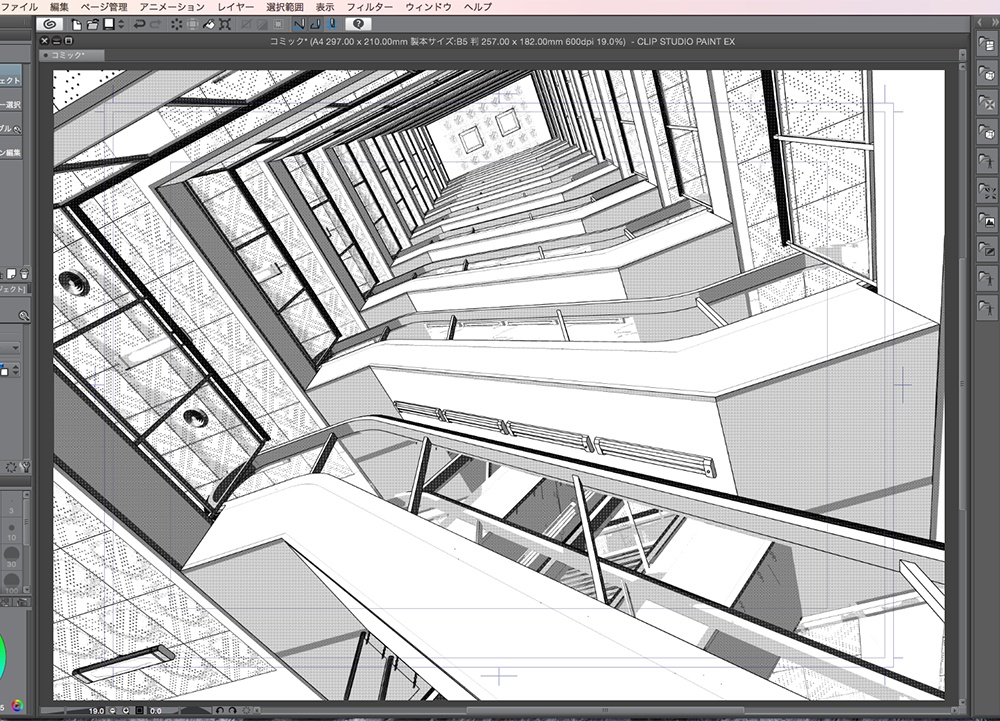
Task: Click the vertical canvas scrollbar
Action: click(962, 382)
